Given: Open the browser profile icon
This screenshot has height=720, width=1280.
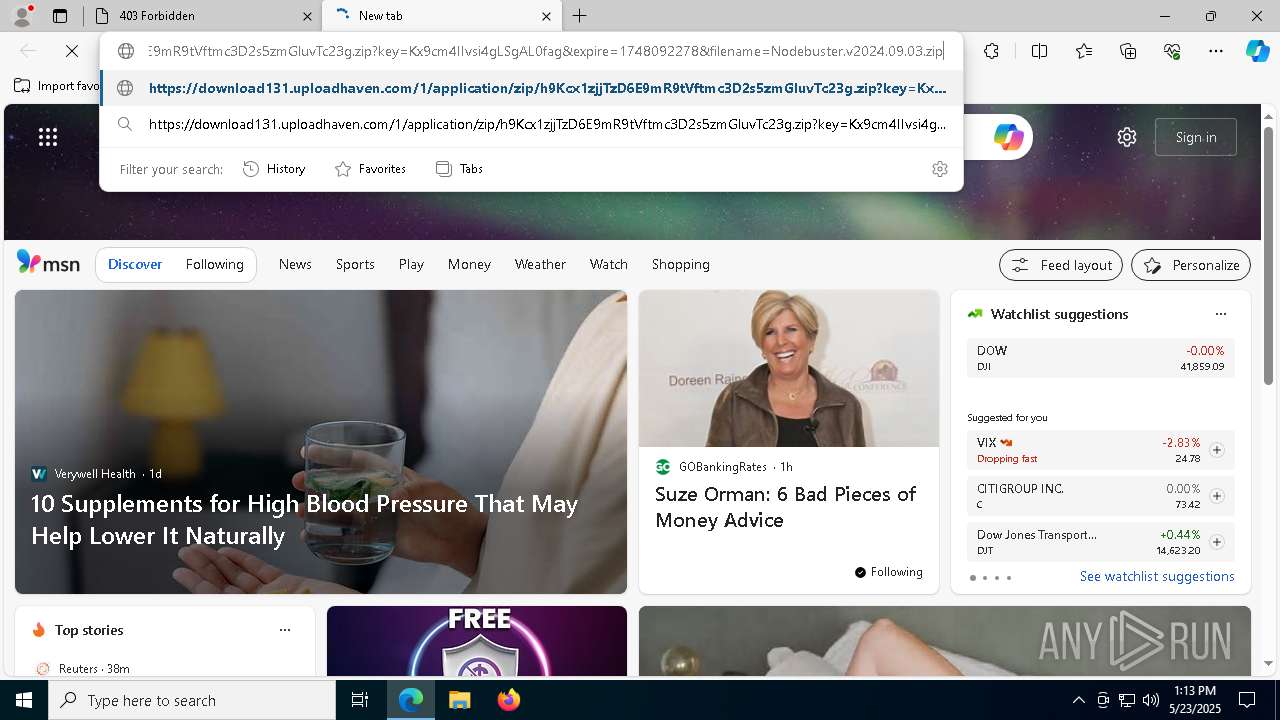Looking at the screenshot, I should click(22, 16).
